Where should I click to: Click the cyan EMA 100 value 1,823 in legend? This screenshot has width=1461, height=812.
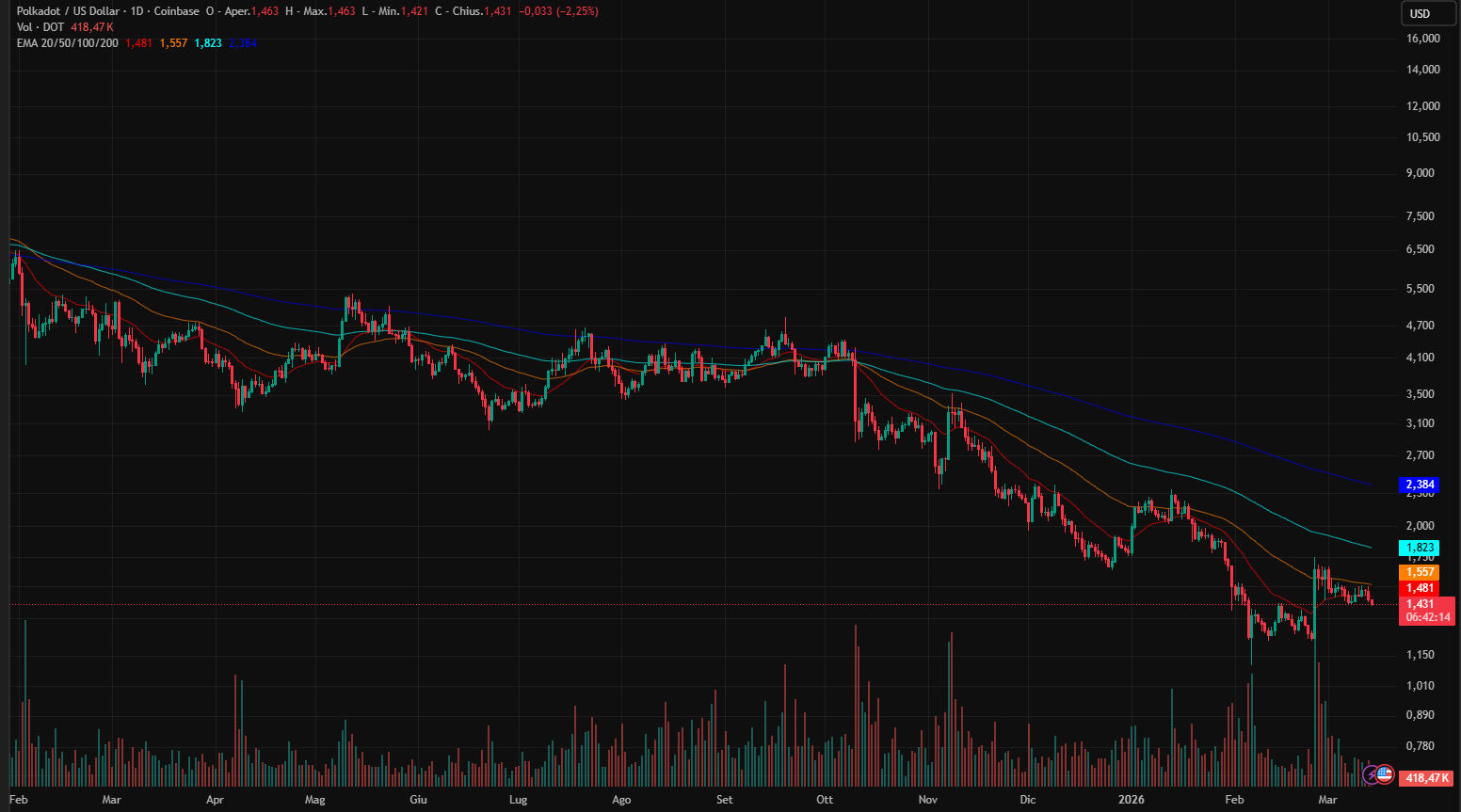208,43
